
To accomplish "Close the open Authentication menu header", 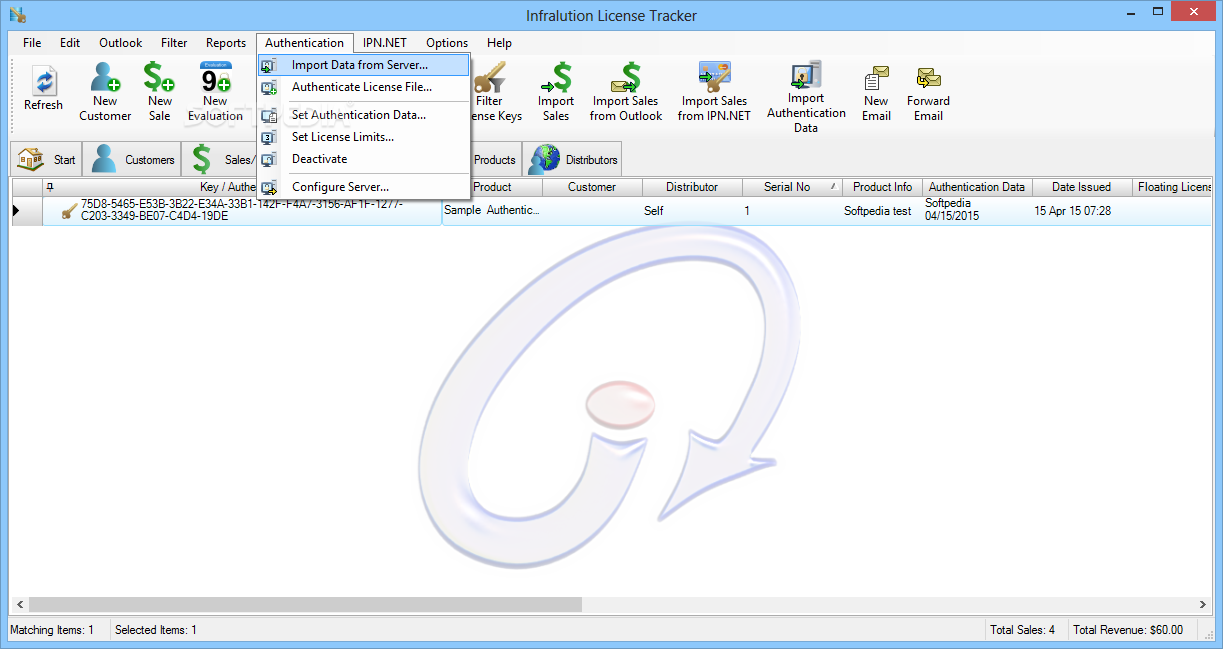I will (305, 43).
